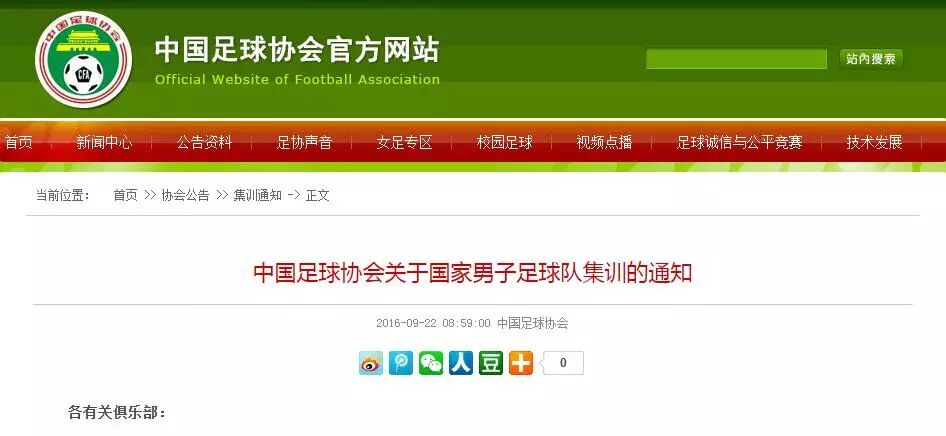Share article via Sina Weibo icon
Screen dimensions: 946x436
point(370,363)
